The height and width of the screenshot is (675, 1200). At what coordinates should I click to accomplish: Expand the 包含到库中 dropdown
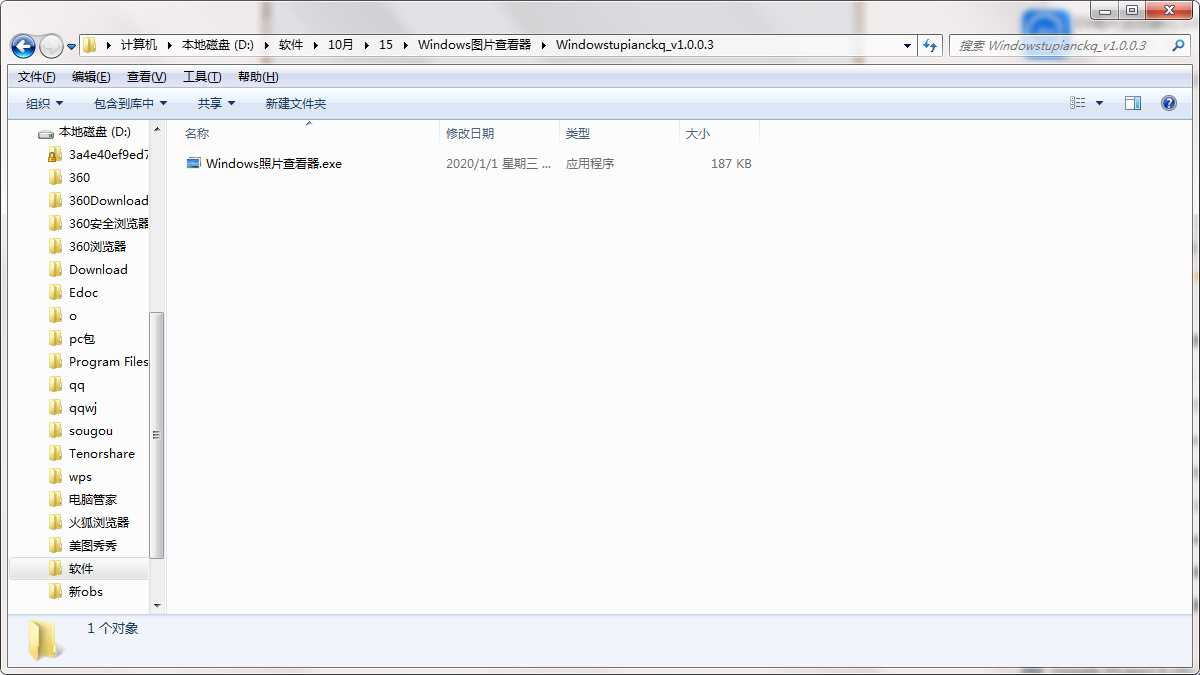tap(130, 103)
